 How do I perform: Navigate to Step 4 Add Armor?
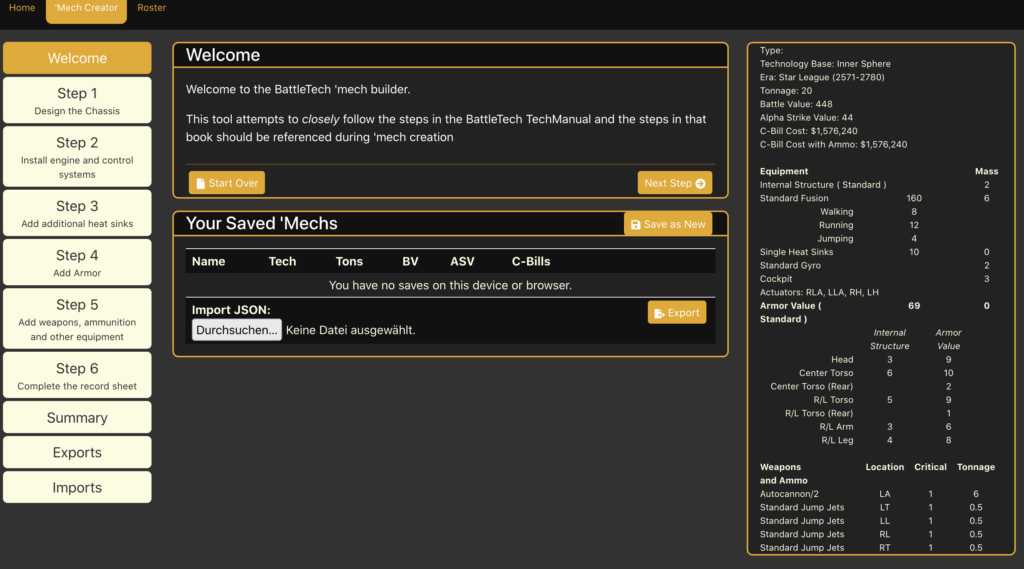77,262
